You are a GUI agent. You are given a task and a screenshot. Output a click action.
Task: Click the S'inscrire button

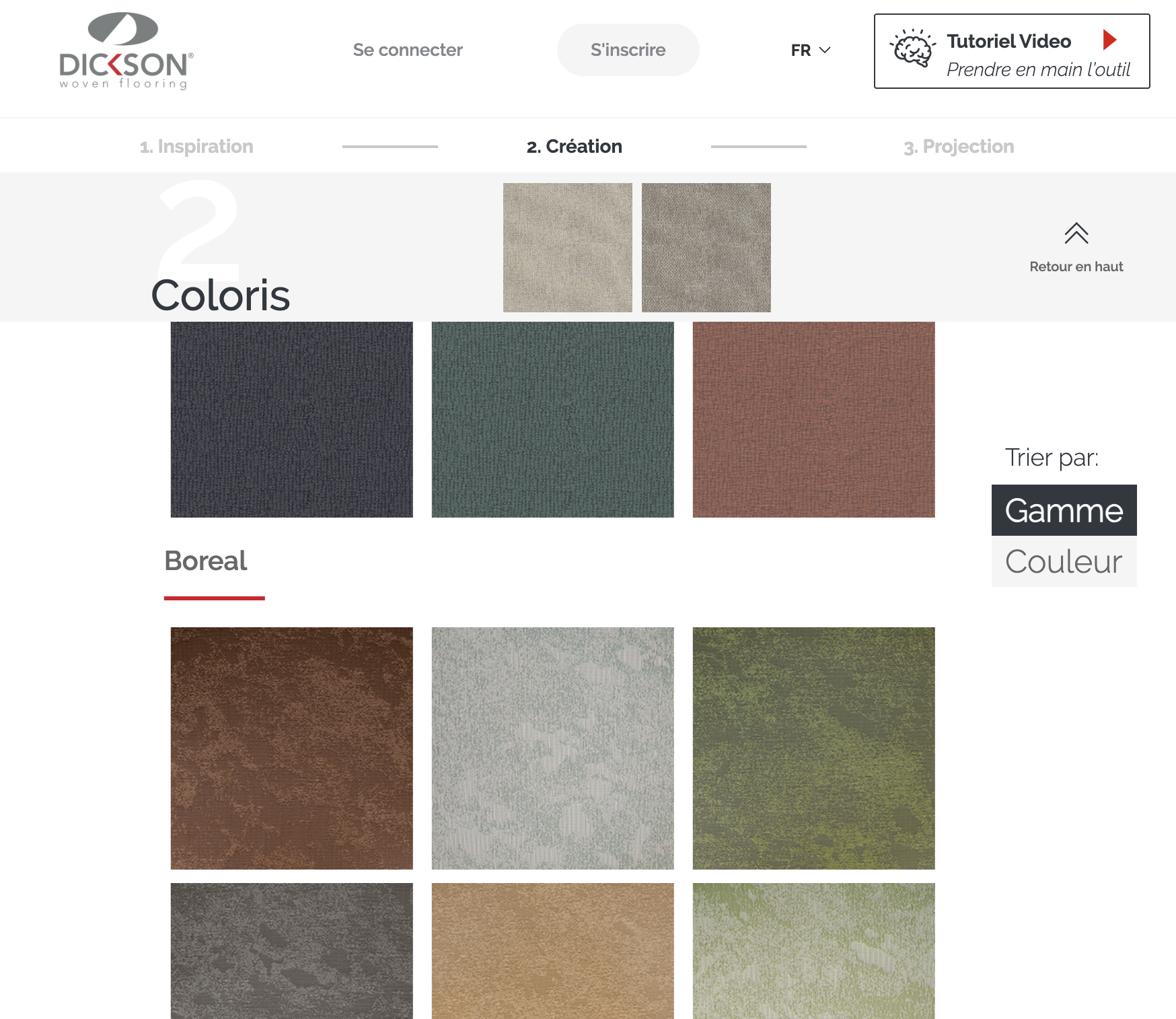point(627,49)
